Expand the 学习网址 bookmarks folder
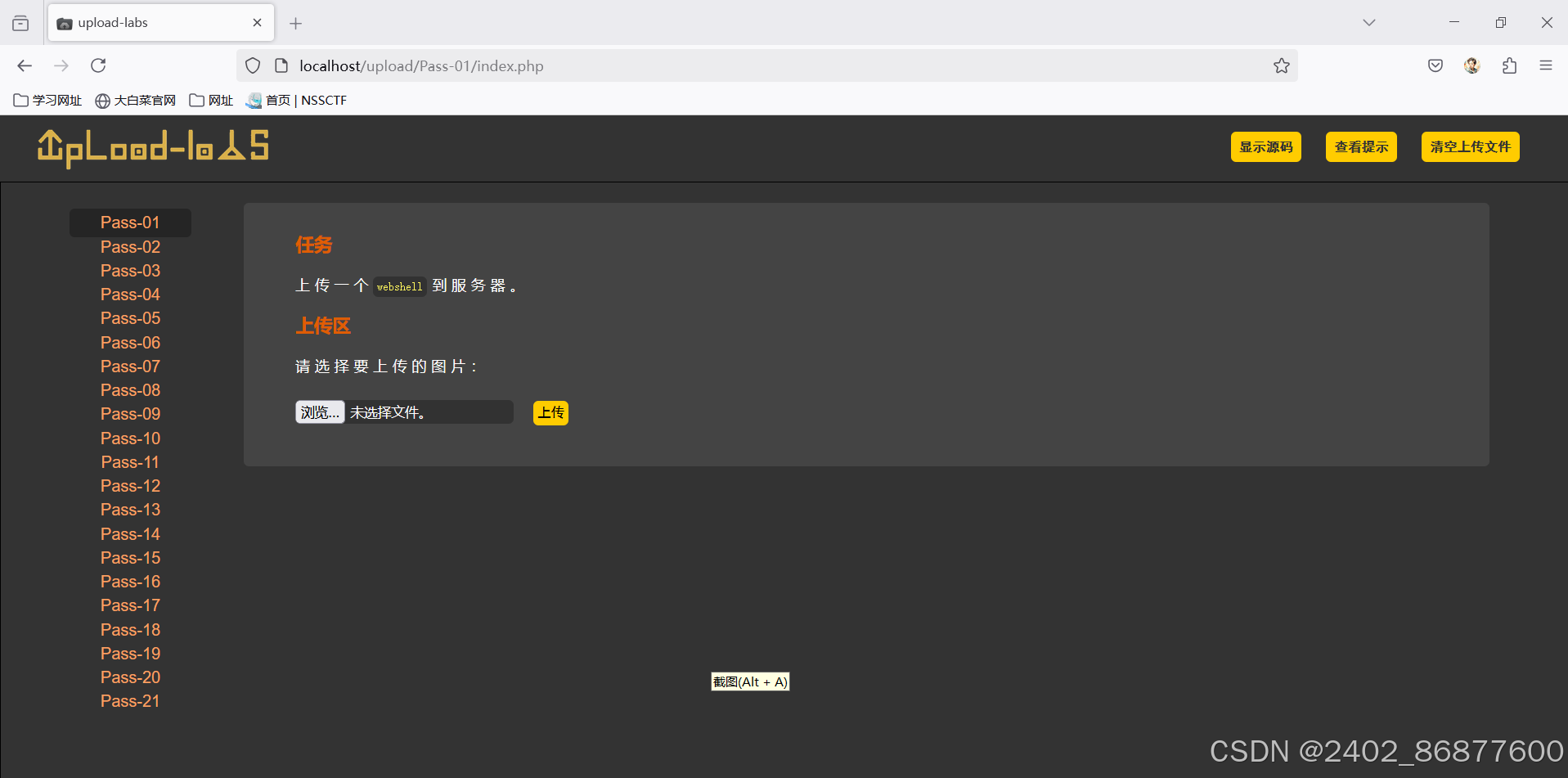The height and width of the screenshot is (778, 1568). click(47, 100)
